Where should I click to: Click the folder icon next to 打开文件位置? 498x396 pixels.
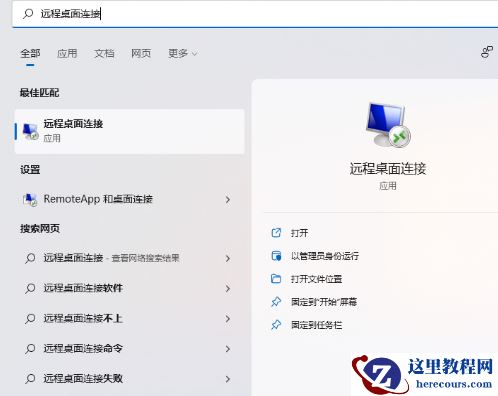tap(276, 279)
